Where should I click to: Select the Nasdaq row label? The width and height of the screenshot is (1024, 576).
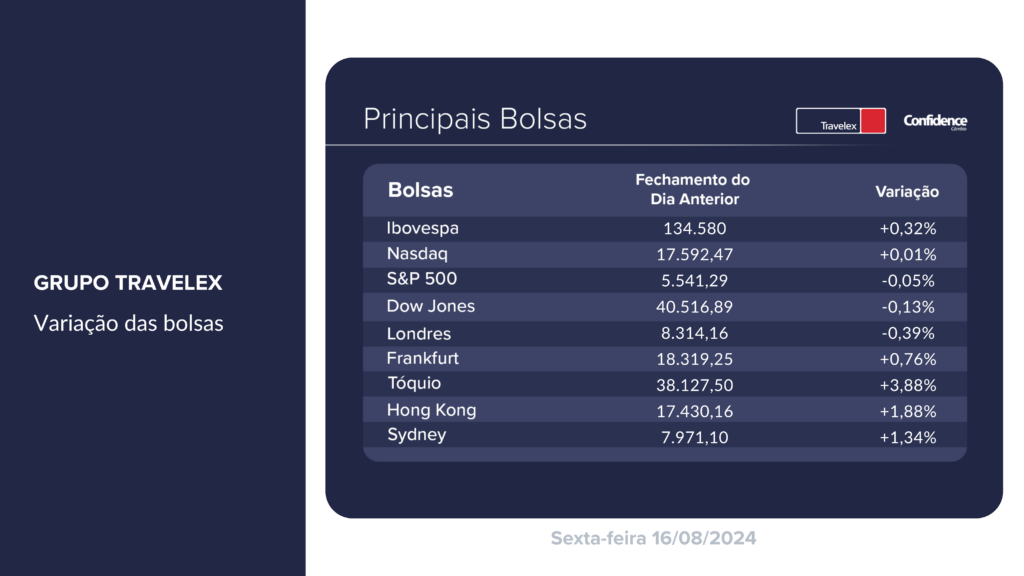point(417,254)
